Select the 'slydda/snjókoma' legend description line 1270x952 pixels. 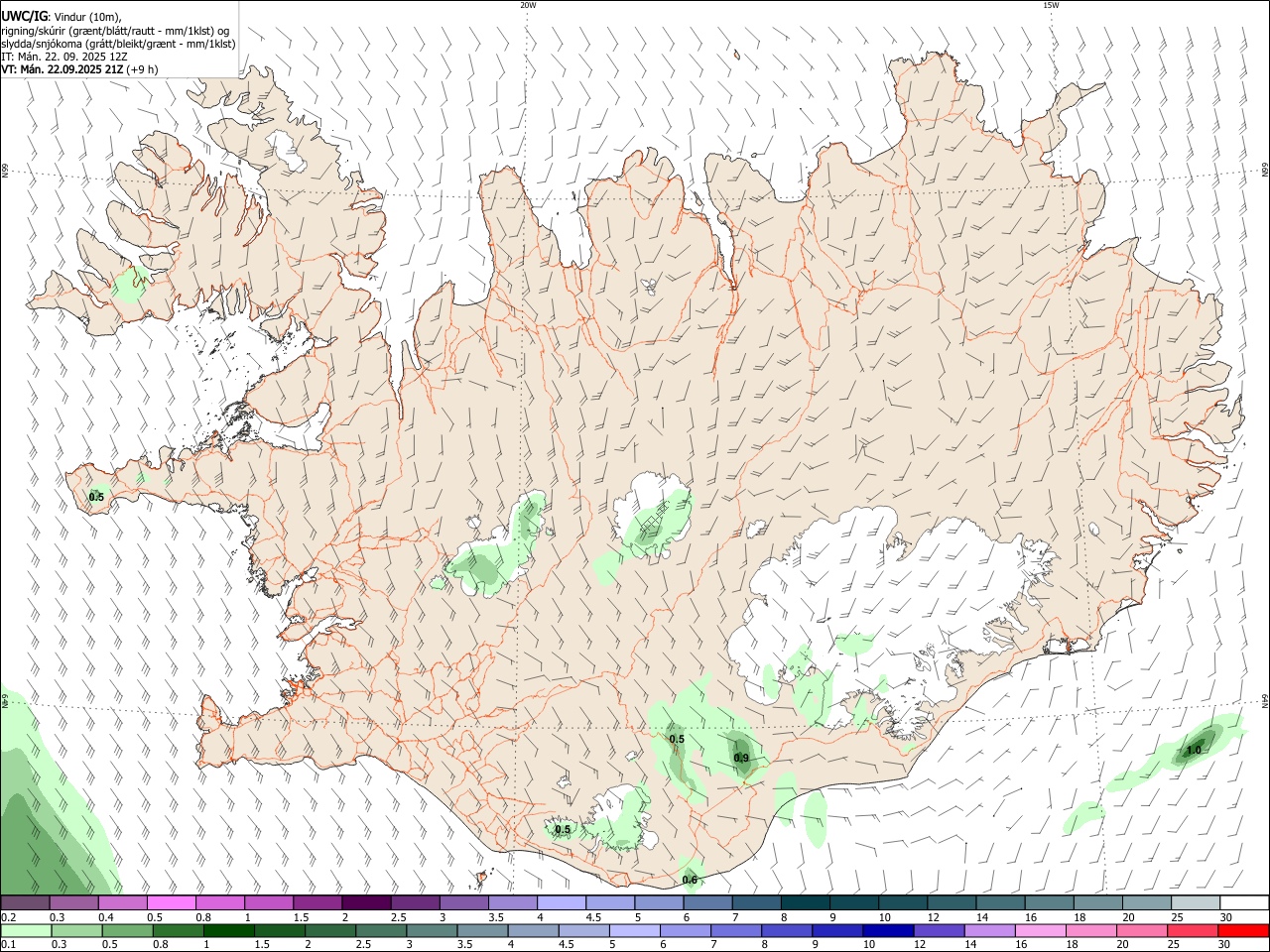point(118,44)
